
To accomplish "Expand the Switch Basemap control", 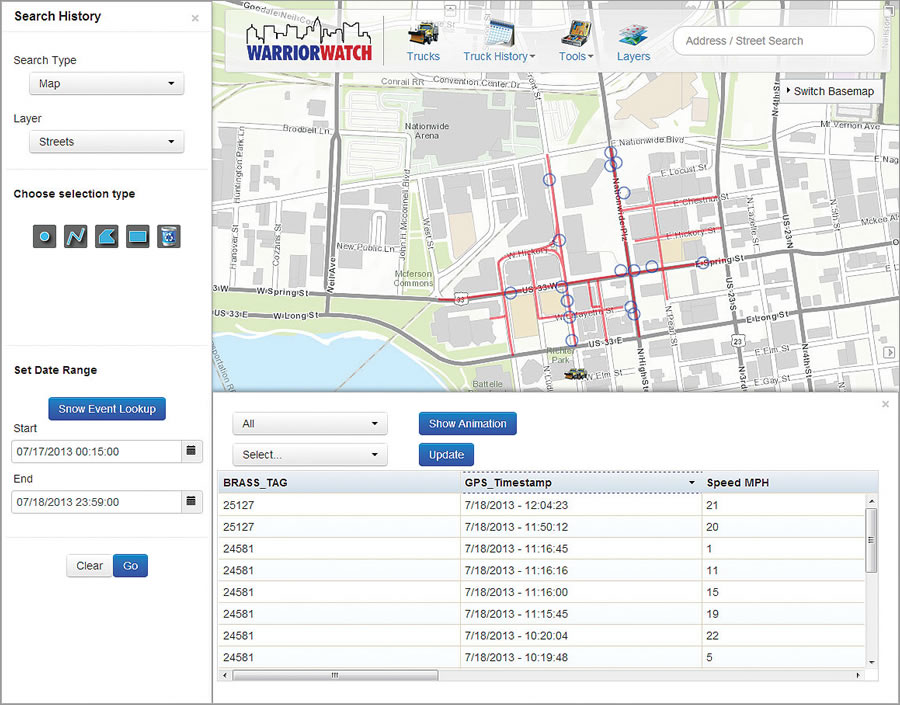I will (x=832, y=90).
